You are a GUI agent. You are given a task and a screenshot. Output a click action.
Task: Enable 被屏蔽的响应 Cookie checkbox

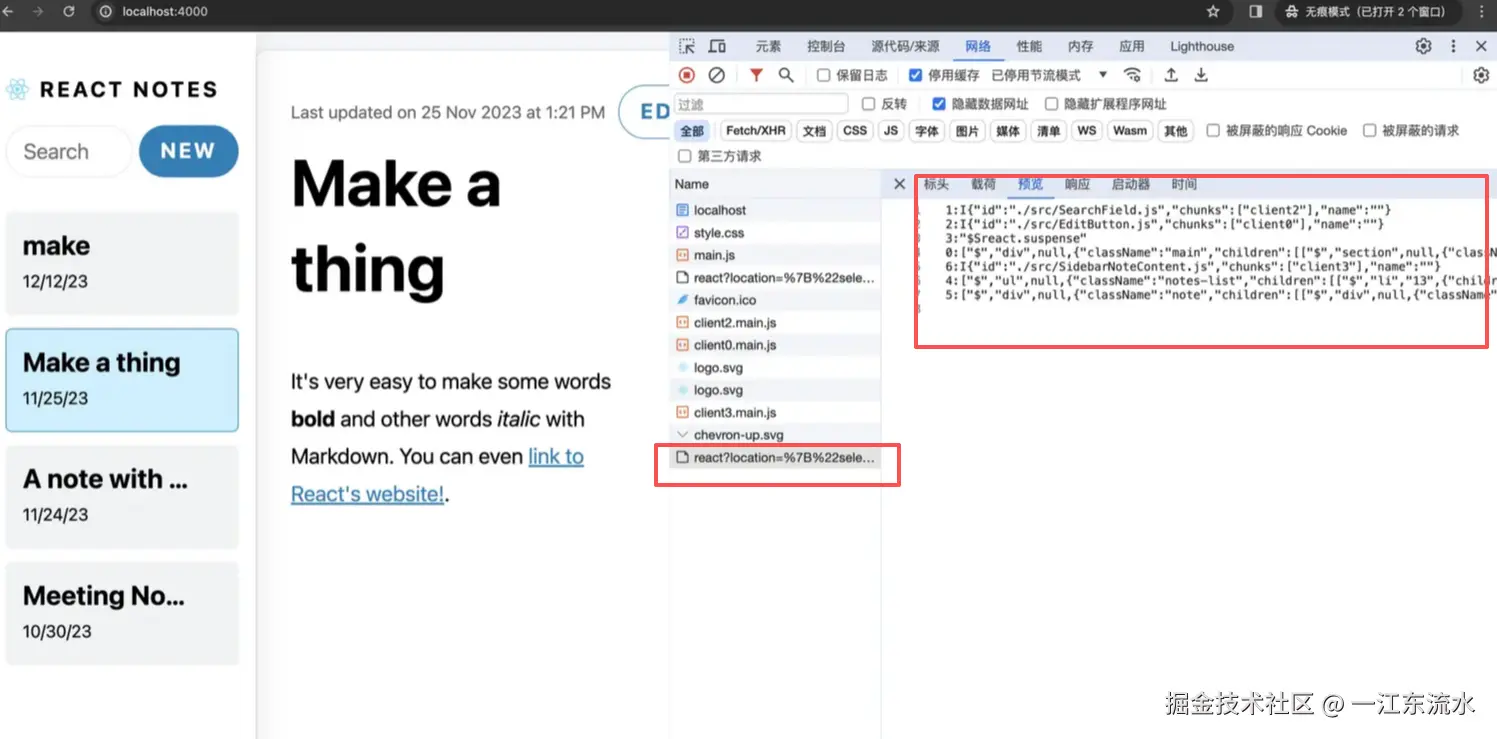(x=1213, y=131)
